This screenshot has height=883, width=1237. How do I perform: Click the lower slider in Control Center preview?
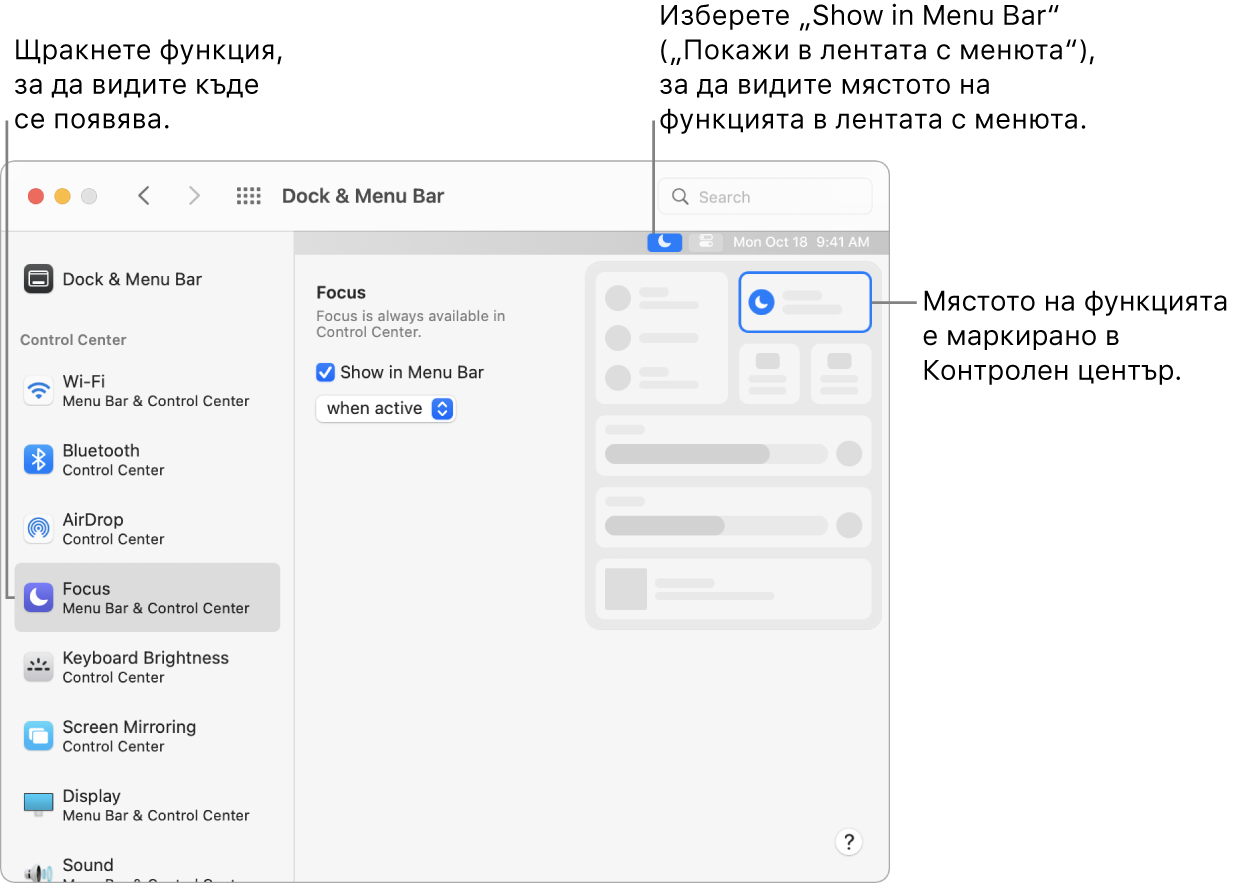click(716, 525)
